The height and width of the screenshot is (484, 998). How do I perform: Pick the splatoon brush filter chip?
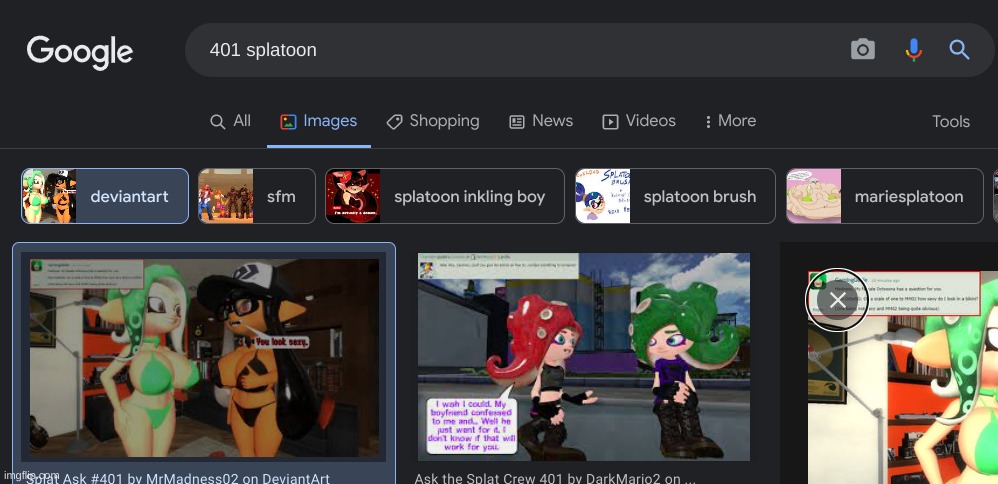click(675, 196)
